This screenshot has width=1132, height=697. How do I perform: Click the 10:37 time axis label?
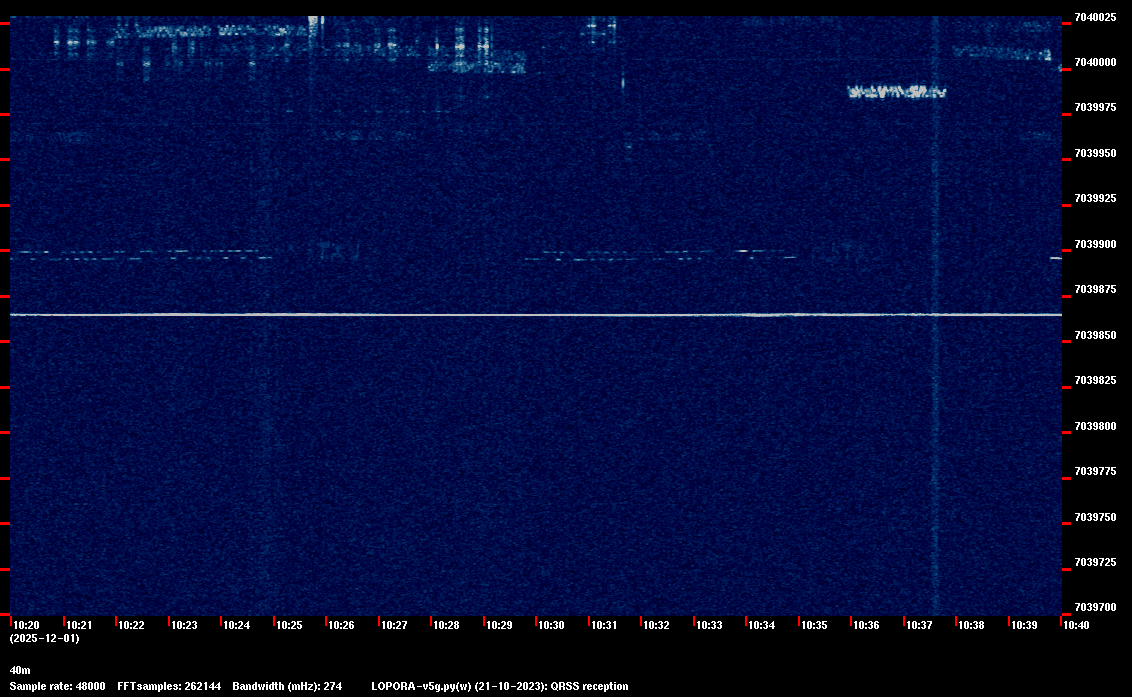(919, 625)
